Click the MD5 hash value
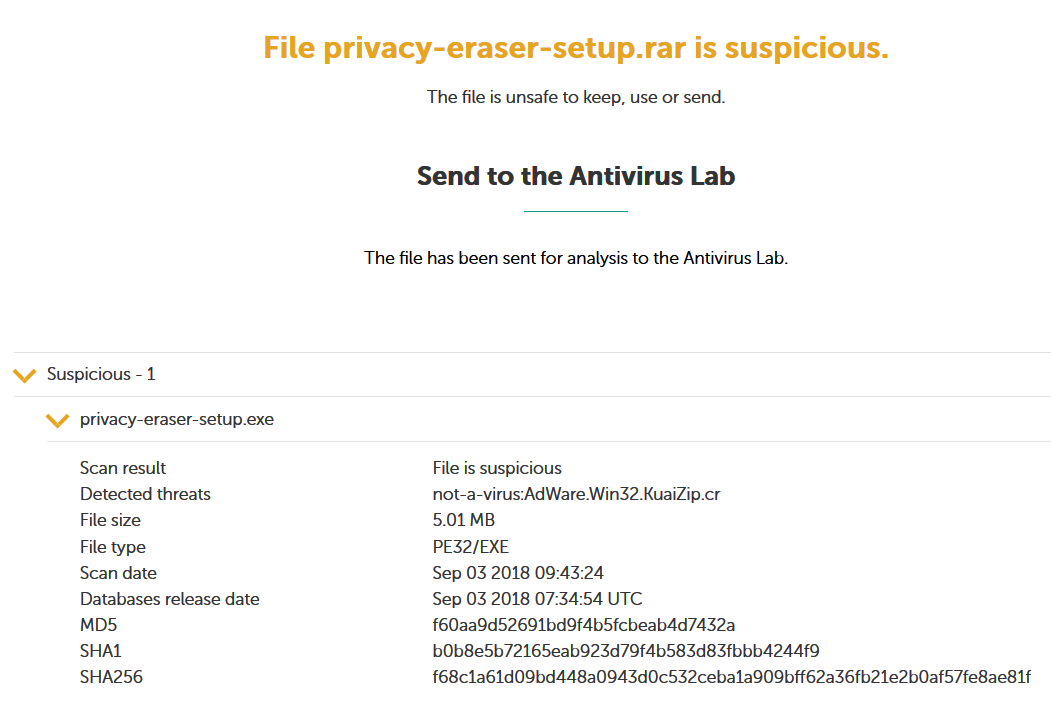The image size is (1051, 702). coord(584,625)
